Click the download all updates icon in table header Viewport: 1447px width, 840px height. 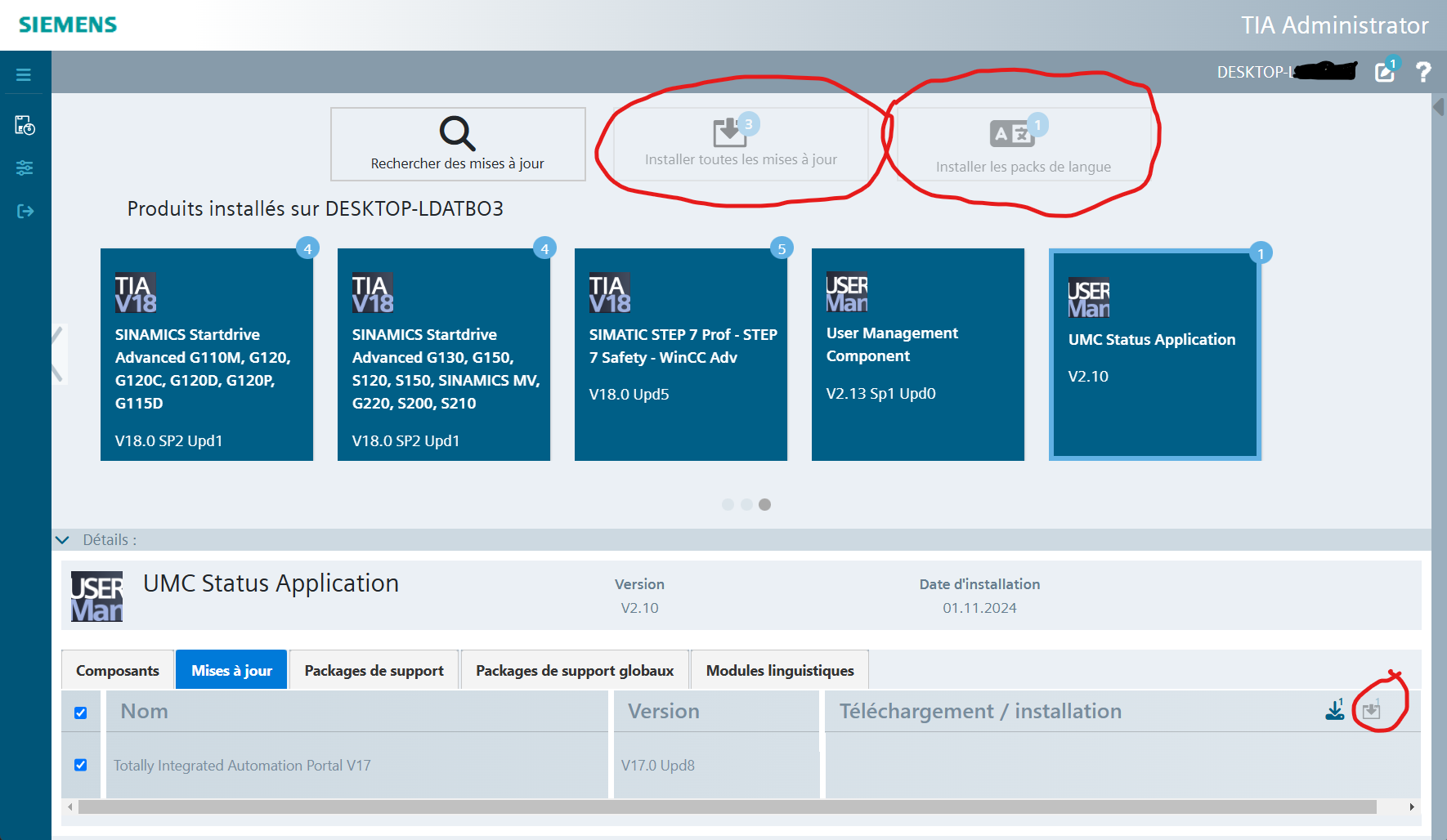tap(1335, 709)
